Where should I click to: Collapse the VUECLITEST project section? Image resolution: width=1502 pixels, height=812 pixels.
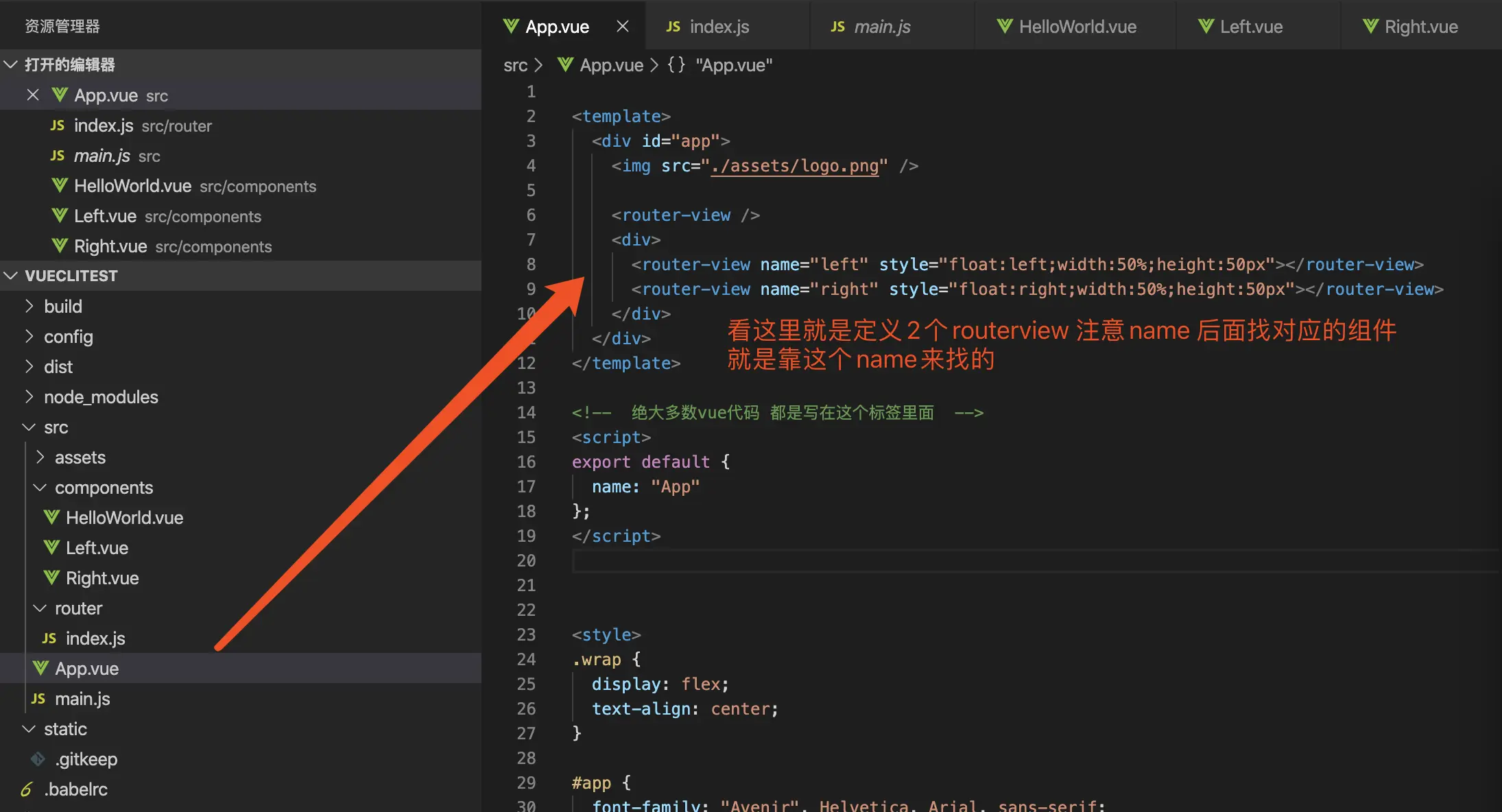tap(11, 276)
